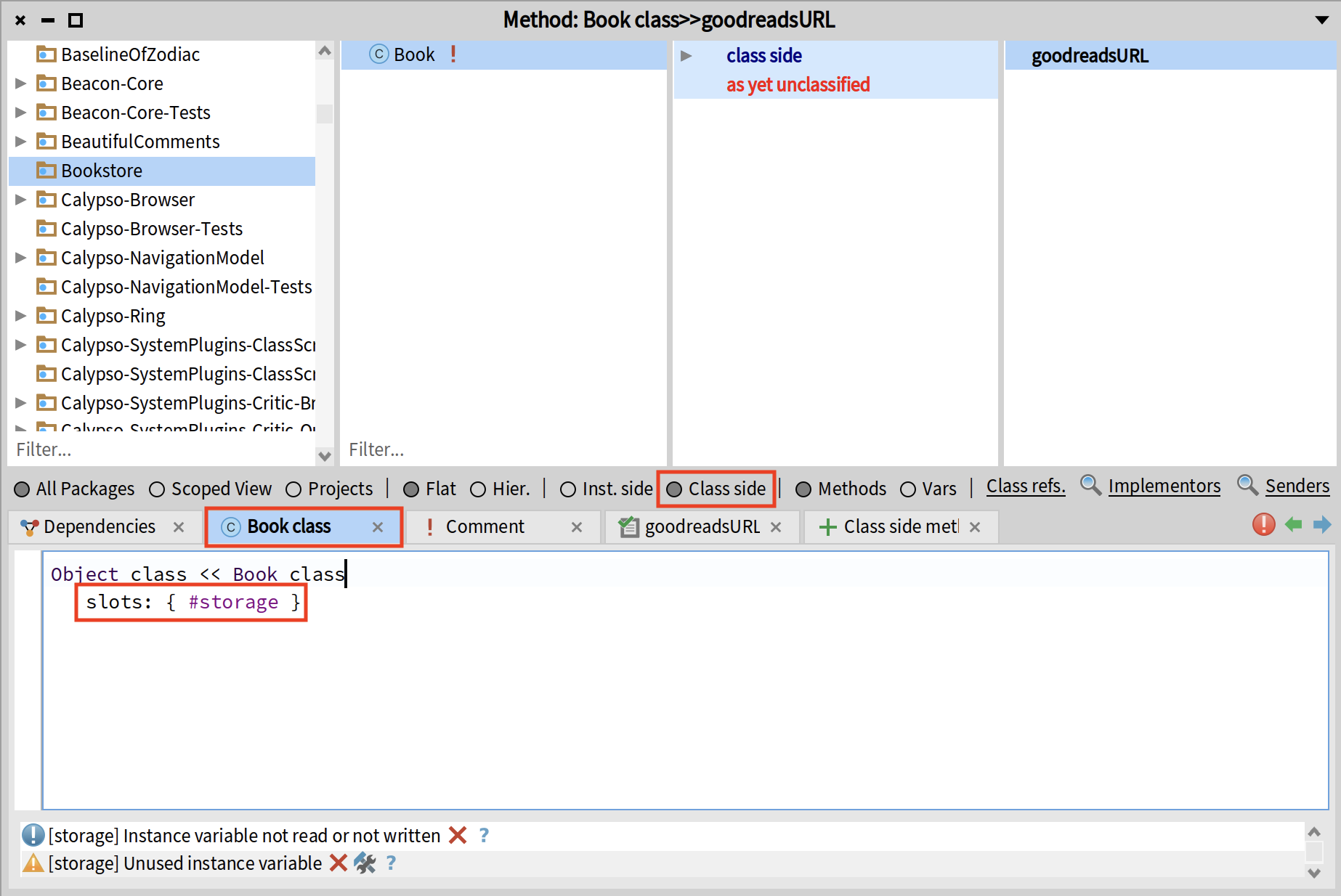
Task: Navigate back with the green left arrow
Action: tap(1293, 524)
